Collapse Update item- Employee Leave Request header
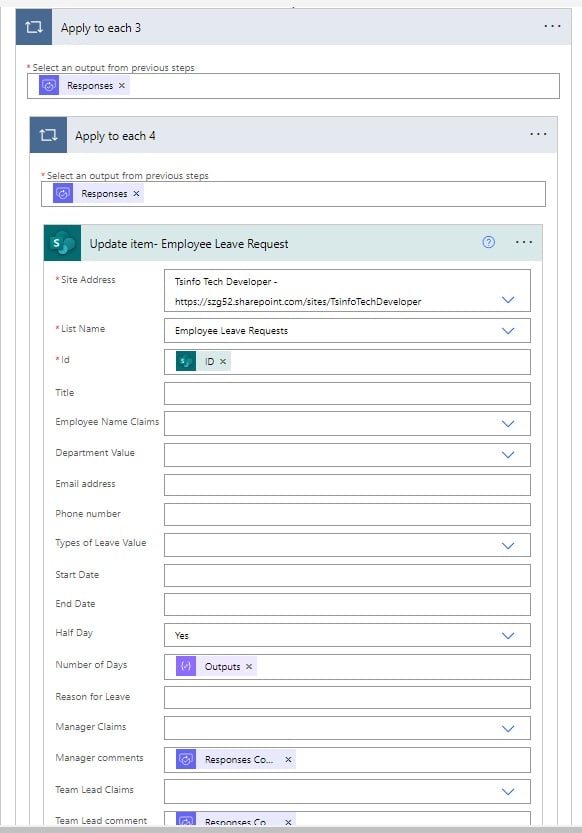582x833 pixels. (x=189, y=244)
